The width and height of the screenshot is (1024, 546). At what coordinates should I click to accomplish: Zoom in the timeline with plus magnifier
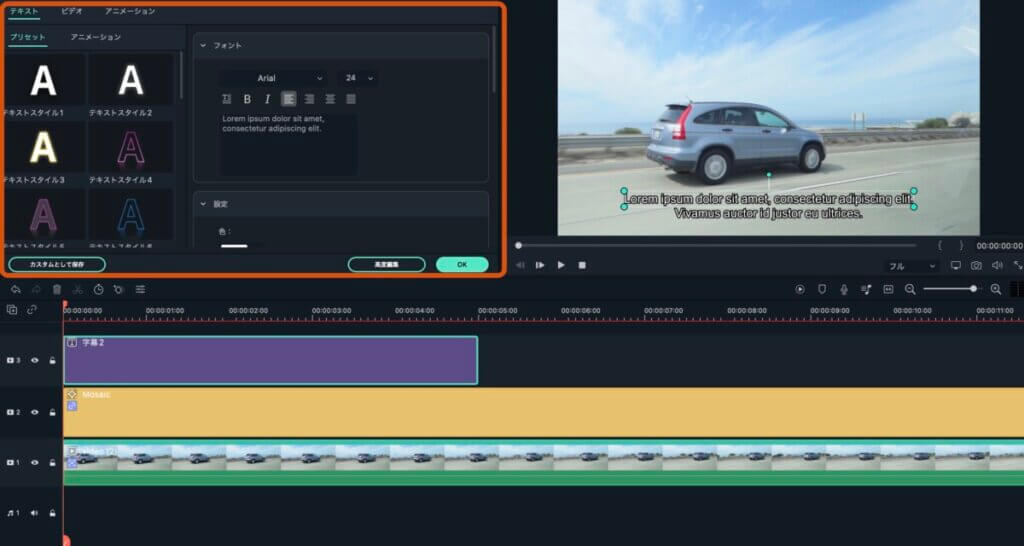996,289
